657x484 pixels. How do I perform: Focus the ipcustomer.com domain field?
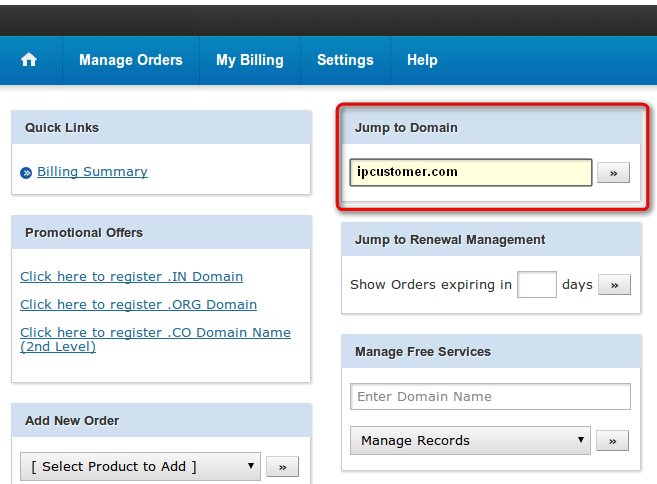(471, 172)
